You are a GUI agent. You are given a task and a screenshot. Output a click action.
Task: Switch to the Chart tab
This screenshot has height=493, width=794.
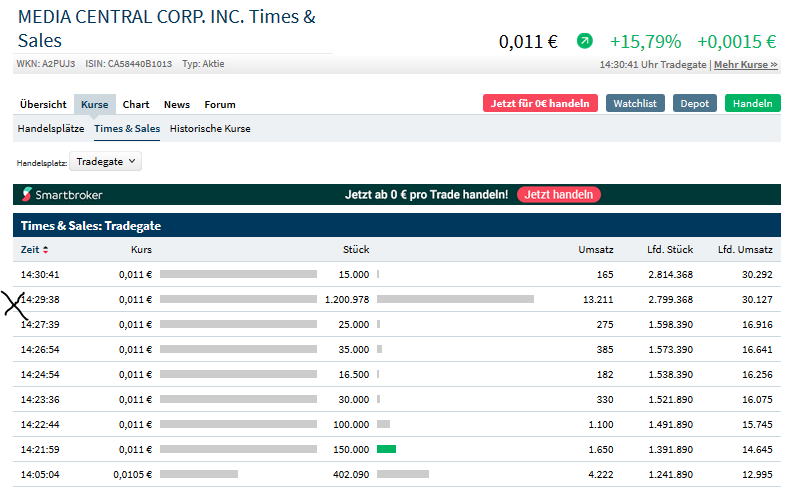[136, 104]
